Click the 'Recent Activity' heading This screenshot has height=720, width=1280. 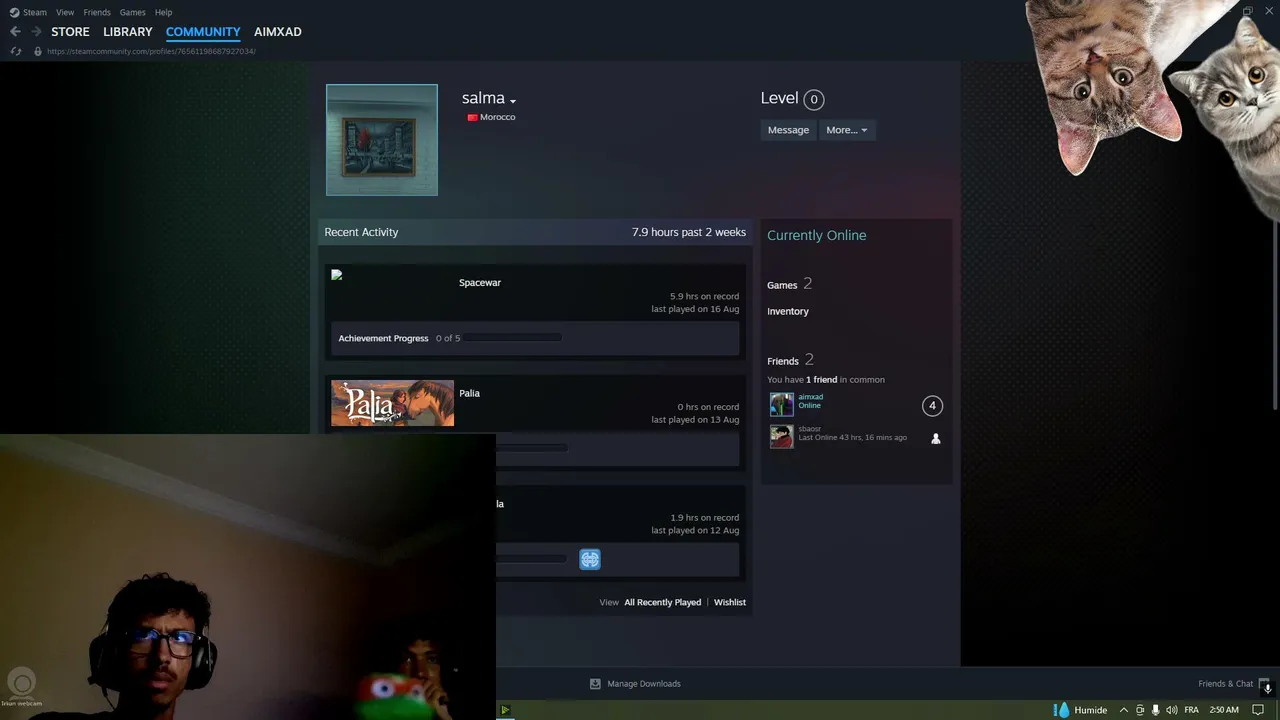[x=361, y=232]
